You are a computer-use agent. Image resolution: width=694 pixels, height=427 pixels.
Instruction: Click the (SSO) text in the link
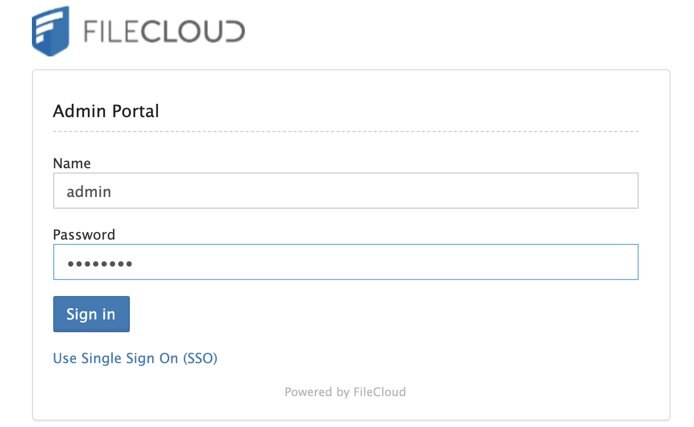coord(200,358)
